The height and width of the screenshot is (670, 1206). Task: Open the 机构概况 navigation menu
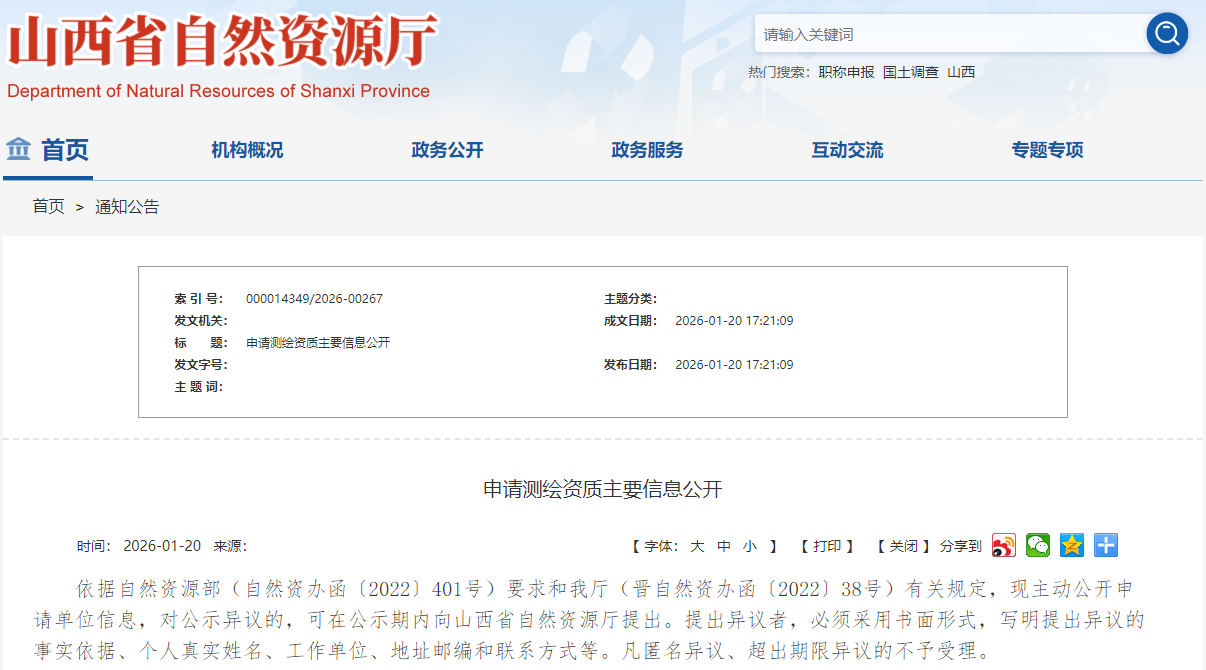(247, 150)
